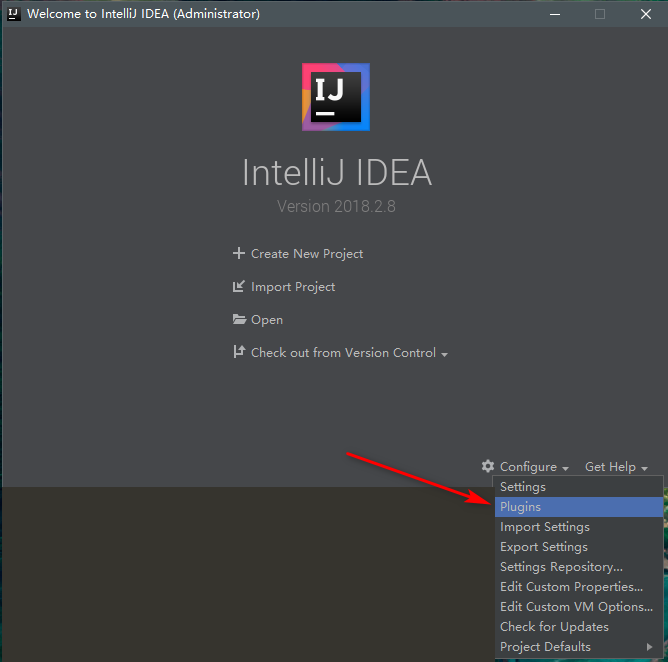Choose Export Settings menu entry
The height and width of the screenshot is (662, 668).
579,547
